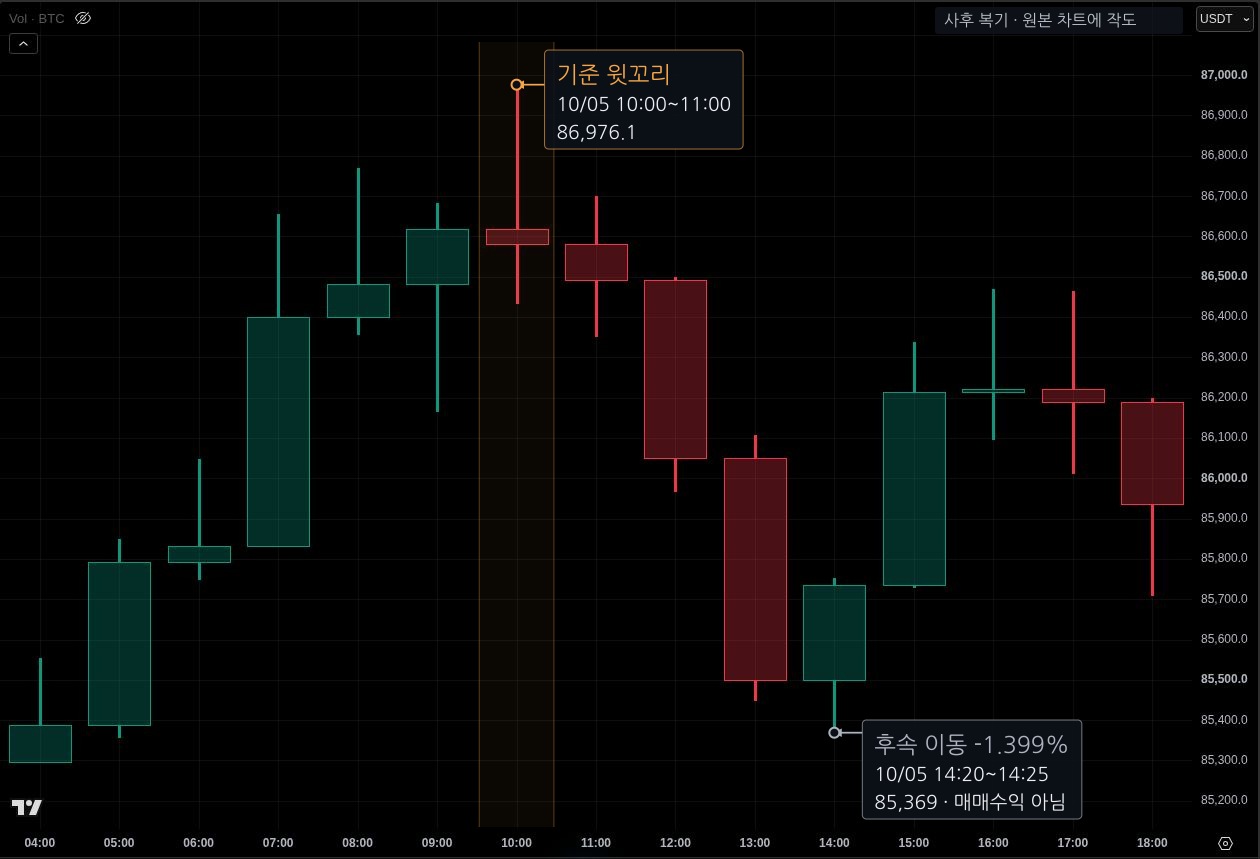Click the Vol · BTC legend label
This screenshot has width=1260, height=859.
tap(36, 18)
